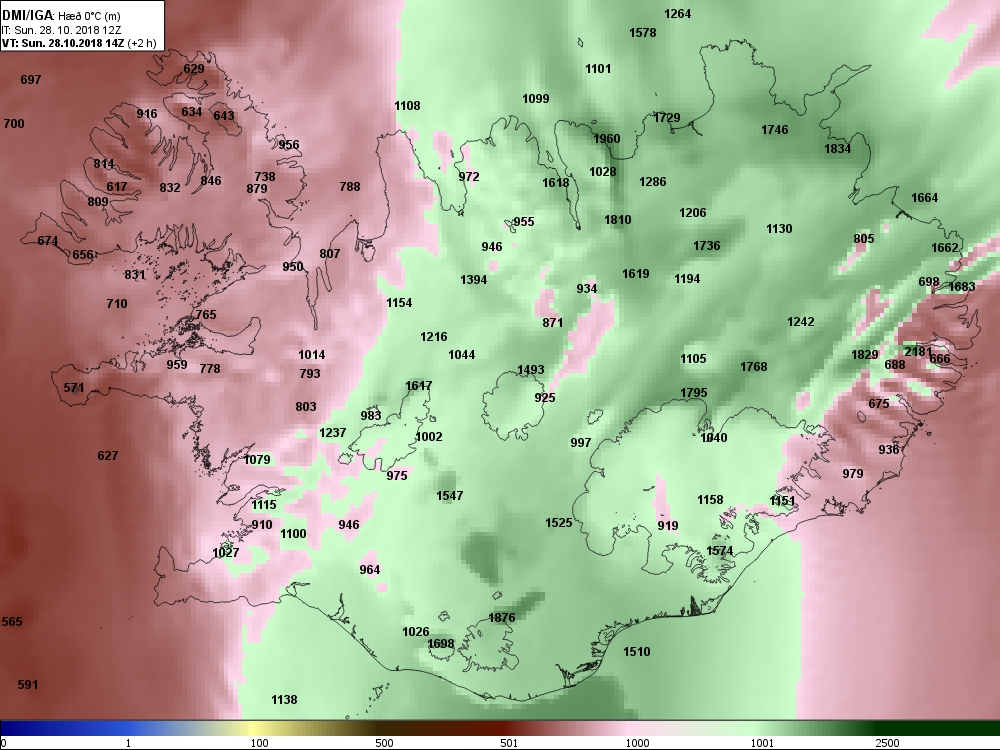
Task: Click the map value 1664
Action: point(925,198)
